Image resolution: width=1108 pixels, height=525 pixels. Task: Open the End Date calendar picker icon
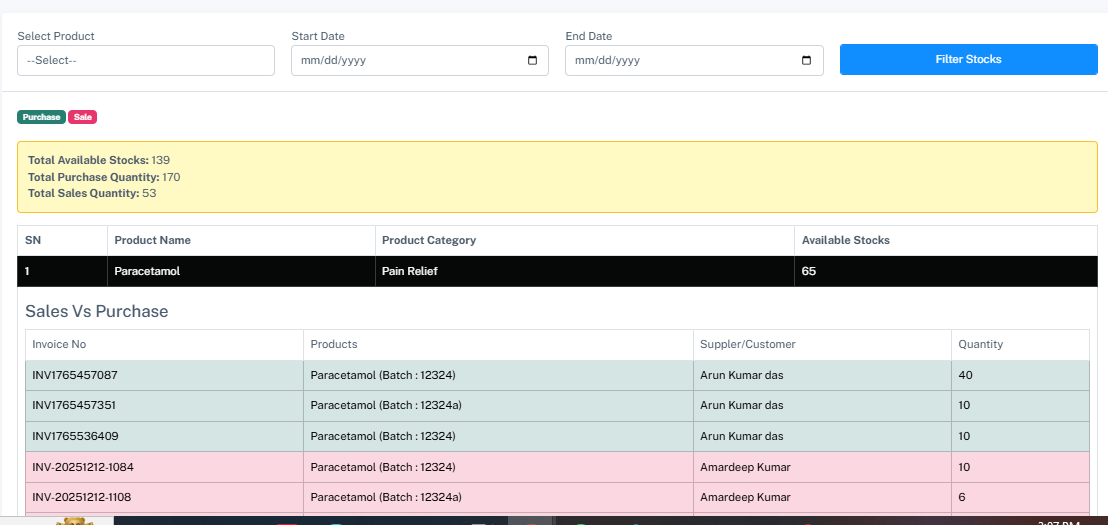point(806,61)
